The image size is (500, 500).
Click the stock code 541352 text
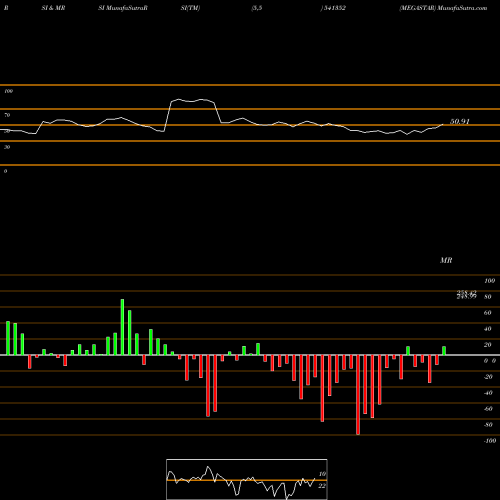[x=334, y=8]
